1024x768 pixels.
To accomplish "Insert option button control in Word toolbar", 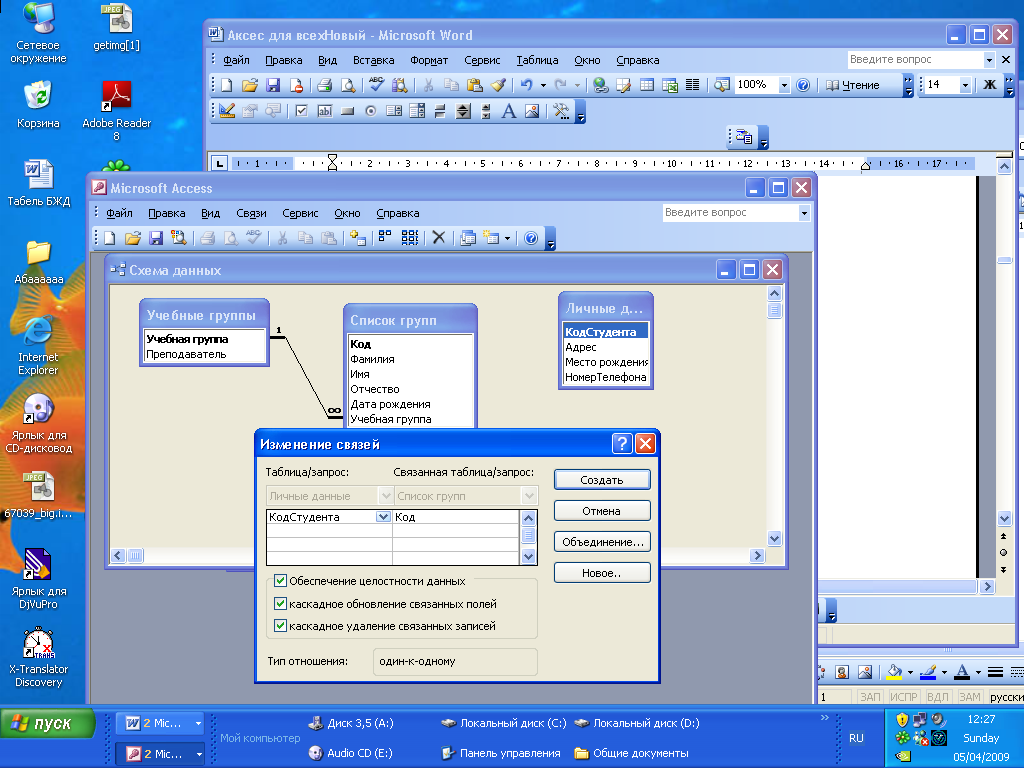I will pyautogui.click(x=371, y=111).
